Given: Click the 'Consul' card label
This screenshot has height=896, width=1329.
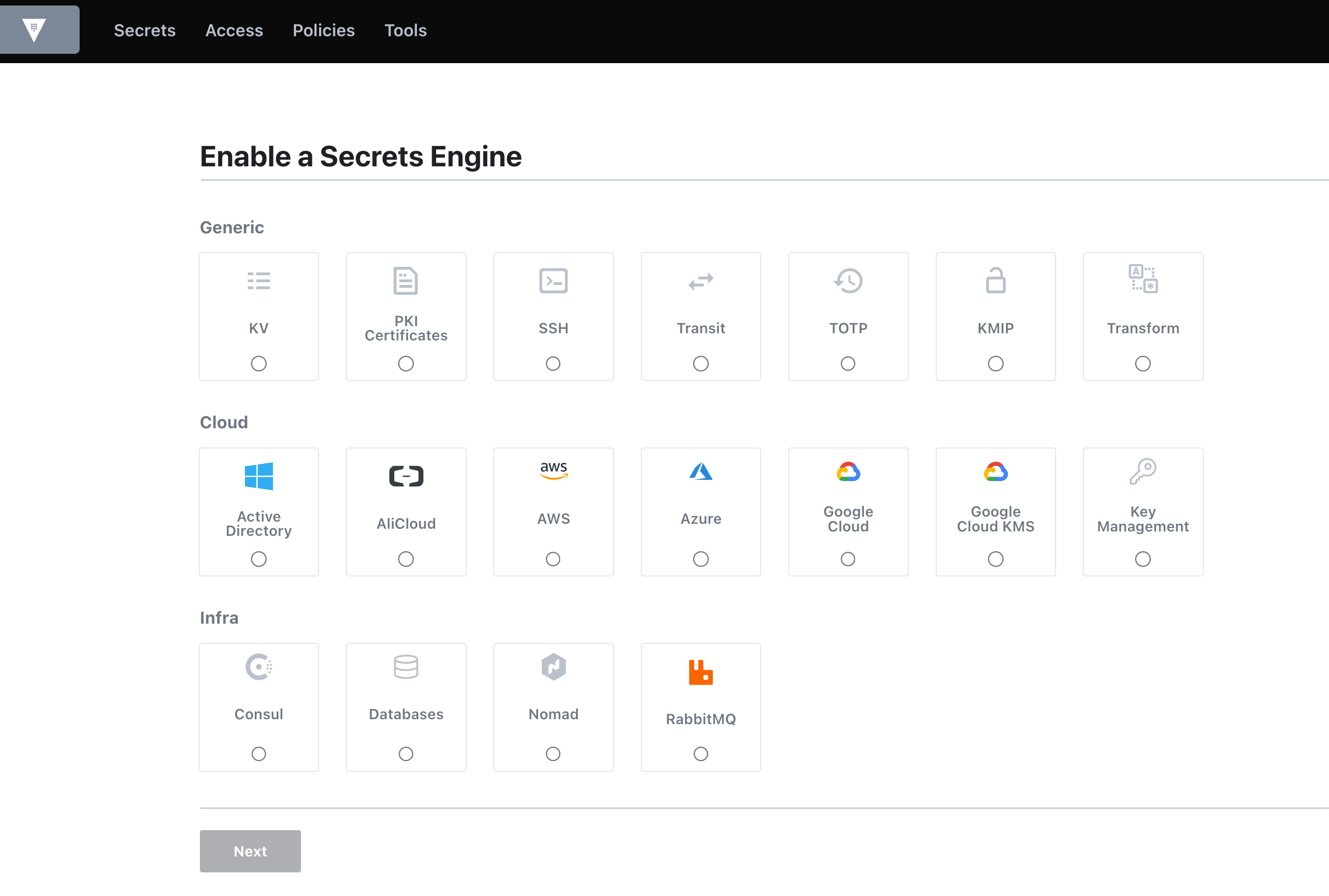Looking at the screenshot, I should (258, 714).
